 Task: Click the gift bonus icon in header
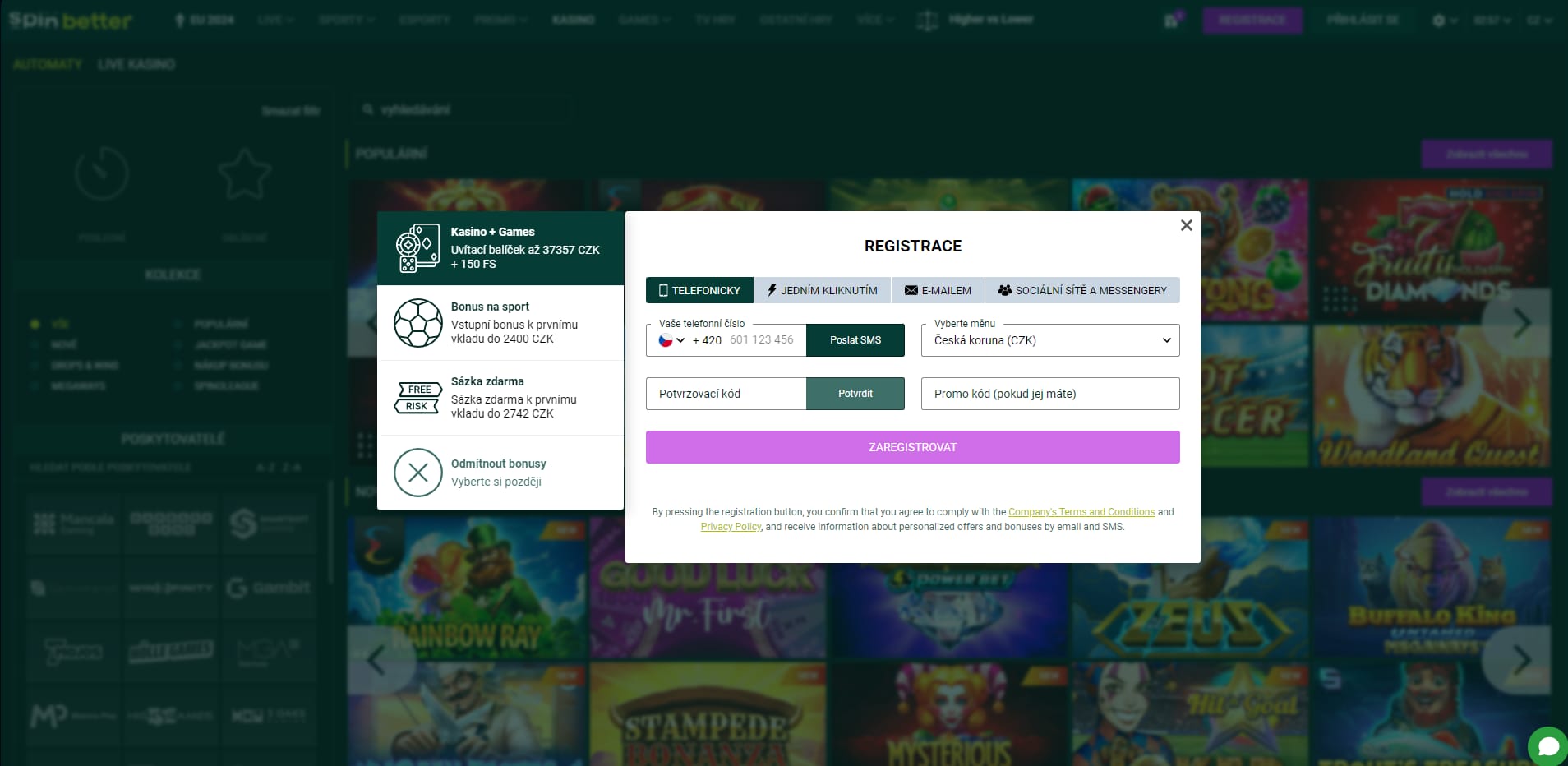coord(1173,21)
